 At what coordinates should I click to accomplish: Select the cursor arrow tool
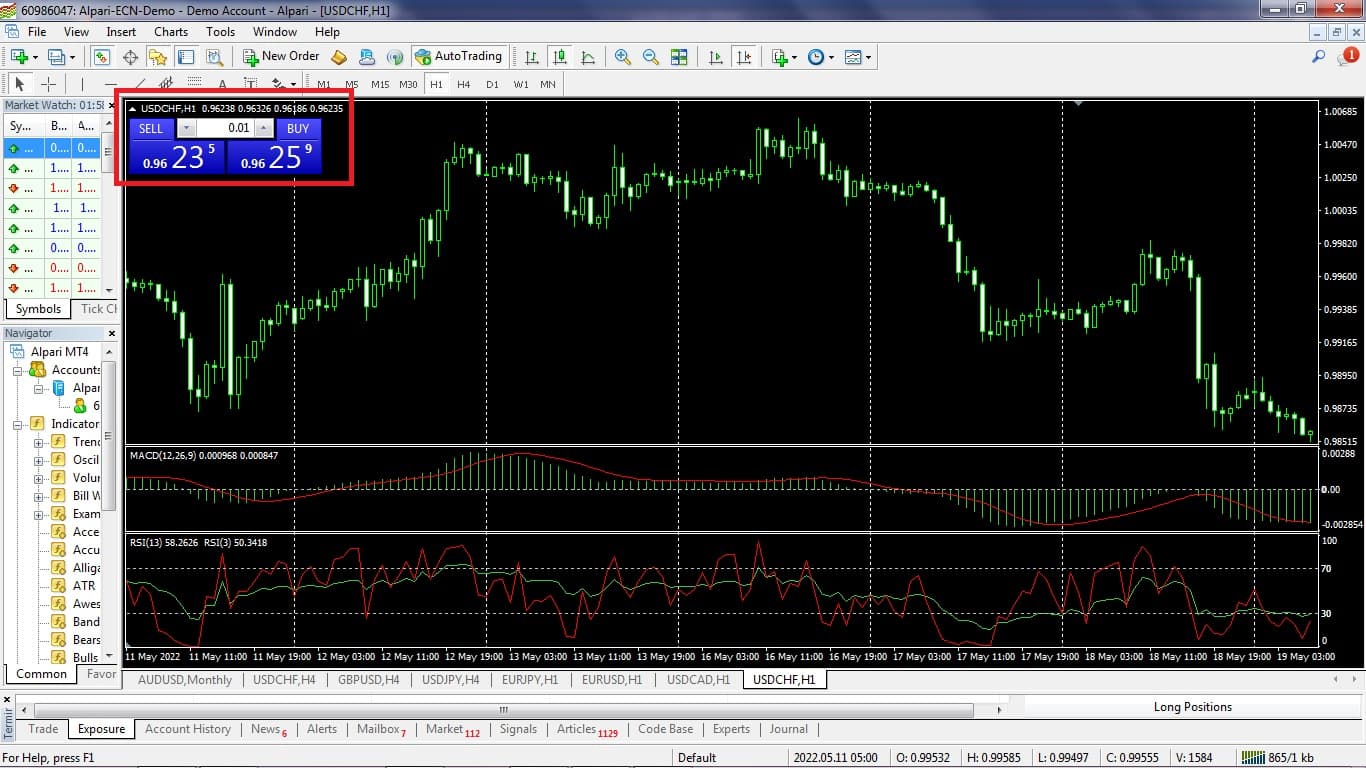(19, 84)
